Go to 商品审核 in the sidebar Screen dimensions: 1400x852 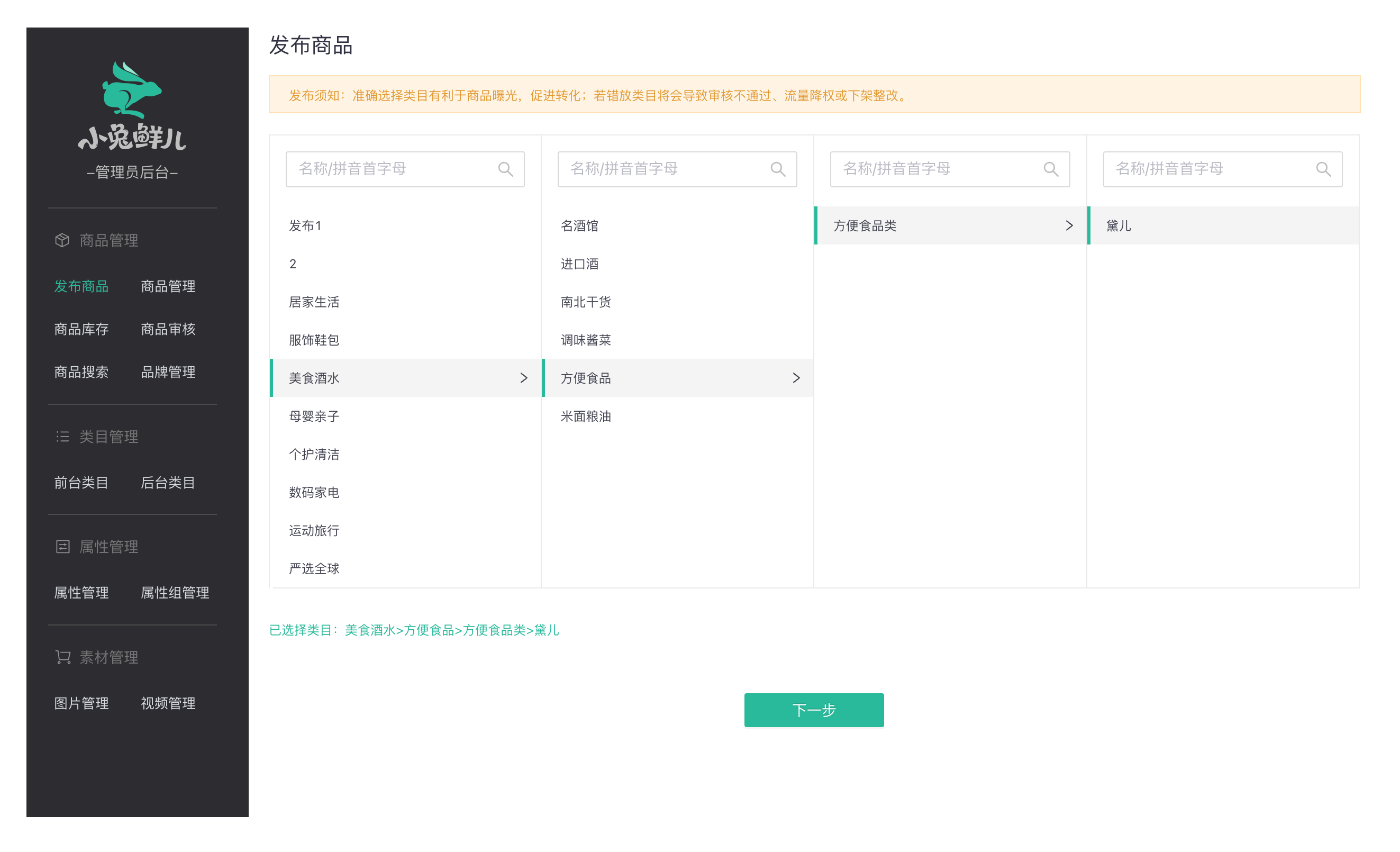click(168, 329)
